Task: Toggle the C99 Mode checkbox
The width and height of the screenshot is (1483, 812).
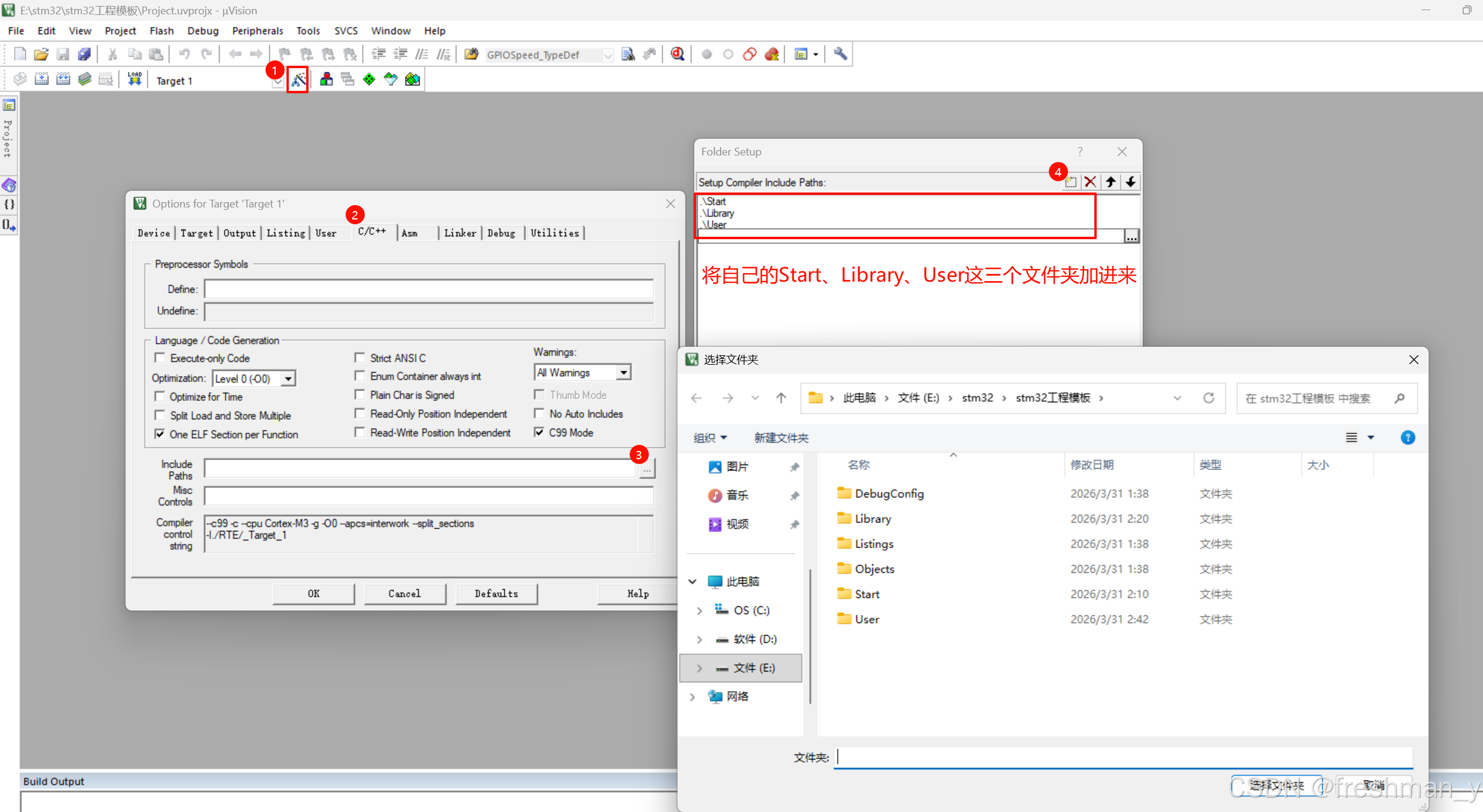Action: click(539, 432)
